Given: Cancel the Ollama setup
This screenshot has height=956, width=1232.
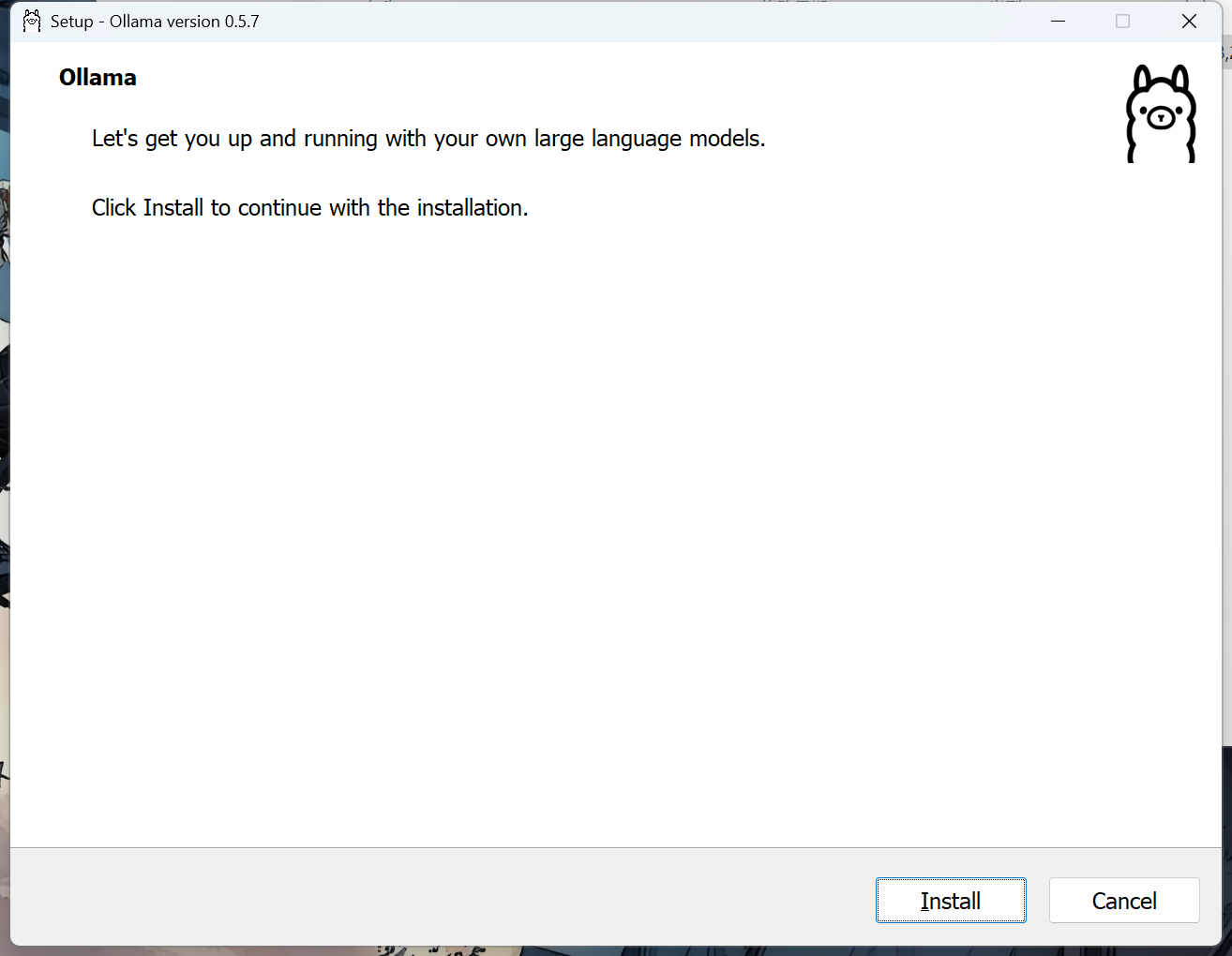Looking at the screenshot, I should click(1124, 901).
